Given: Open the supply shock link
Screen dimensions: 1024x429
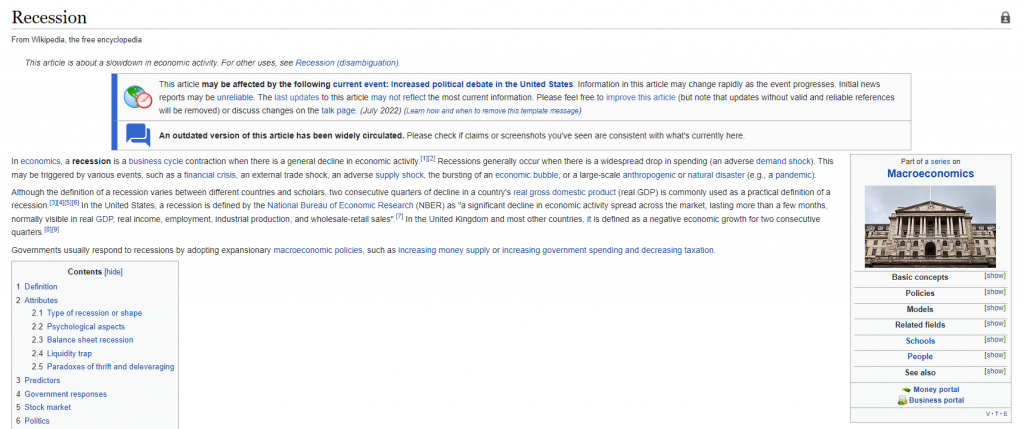Looking at the screenshot, I should [398, 175].
